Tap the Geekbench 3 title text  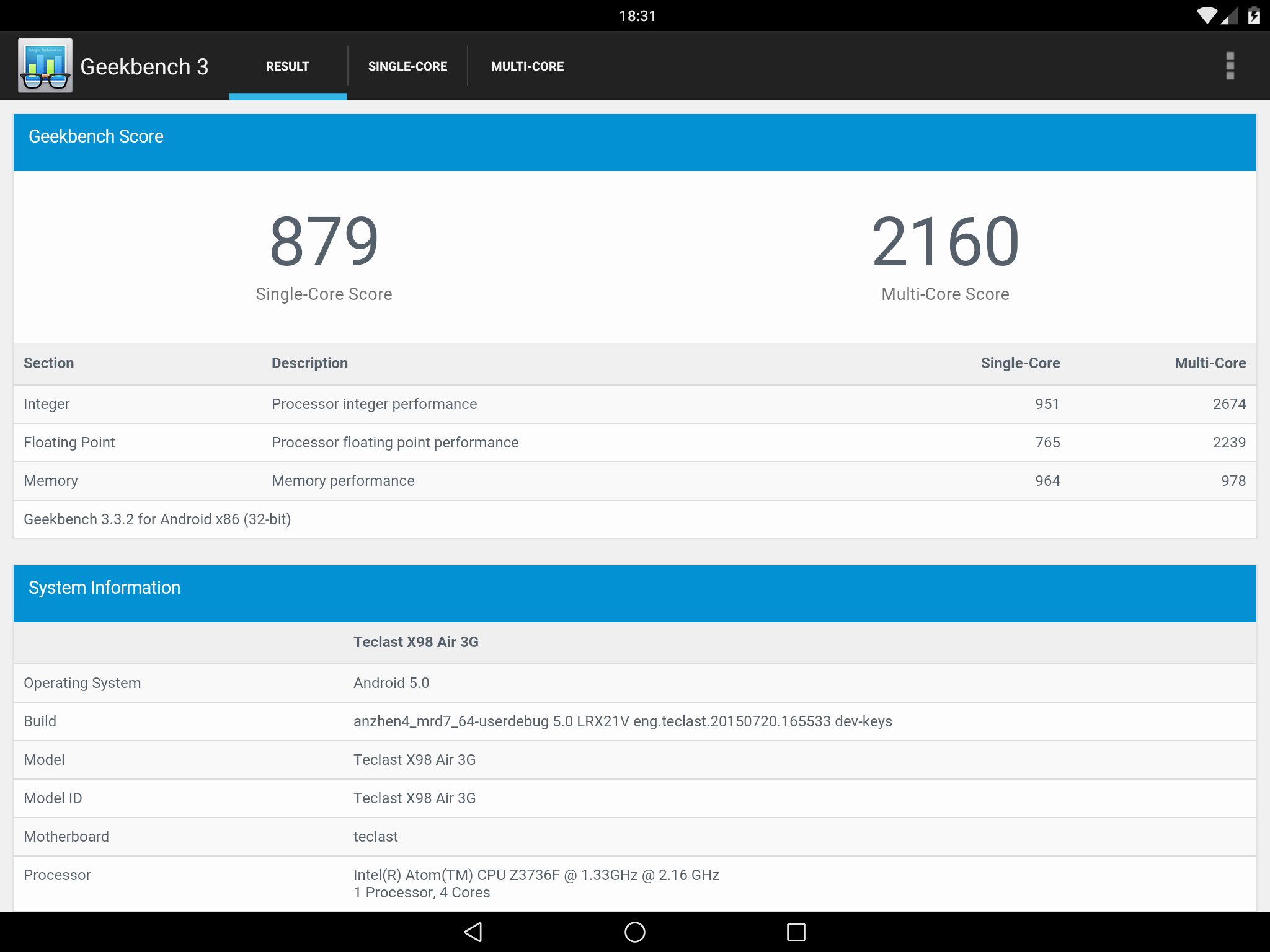[x=144, y=66]
